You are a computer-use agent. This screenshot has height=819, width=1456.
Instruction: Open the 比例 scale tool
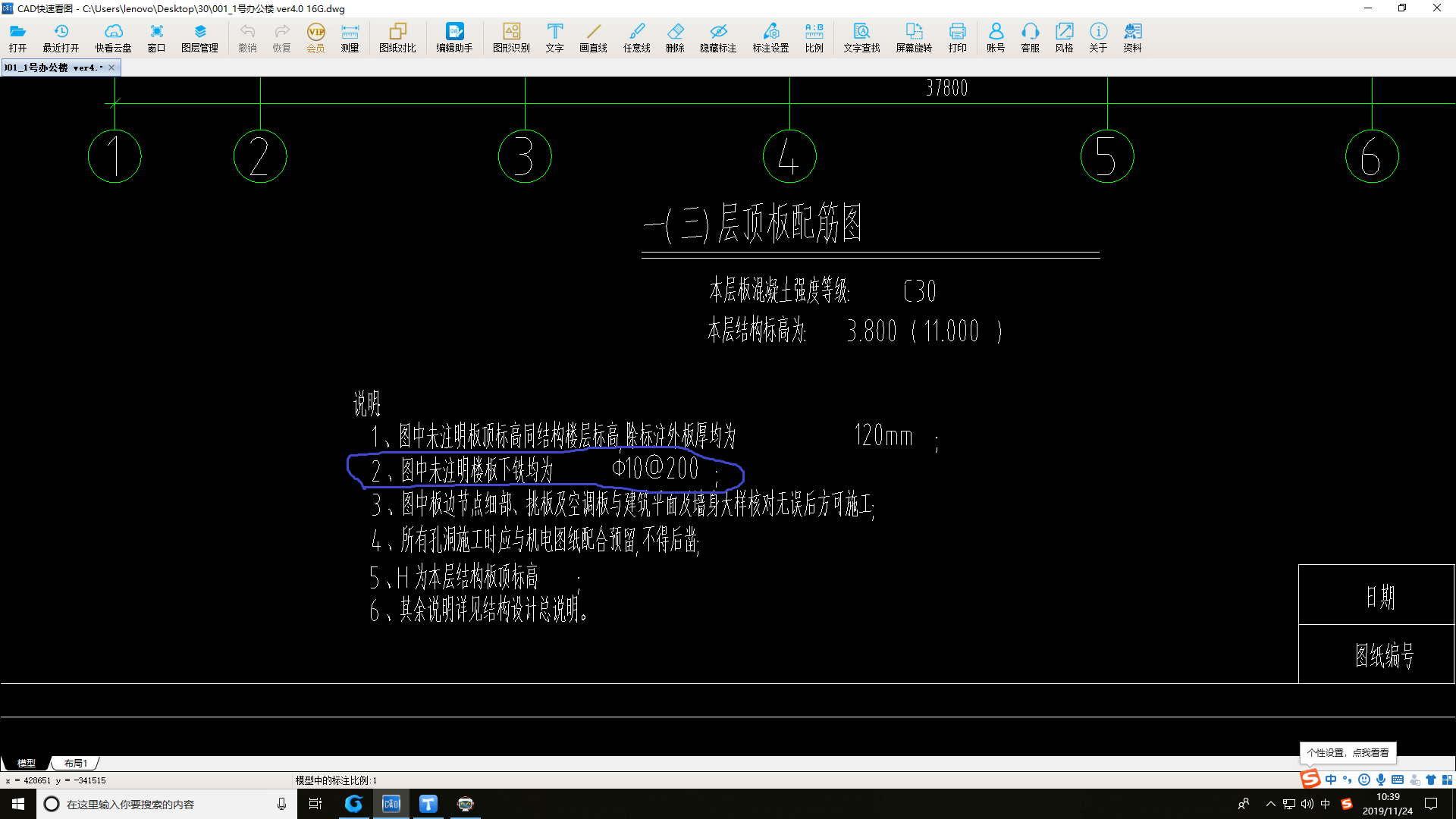tap(814, 38)
